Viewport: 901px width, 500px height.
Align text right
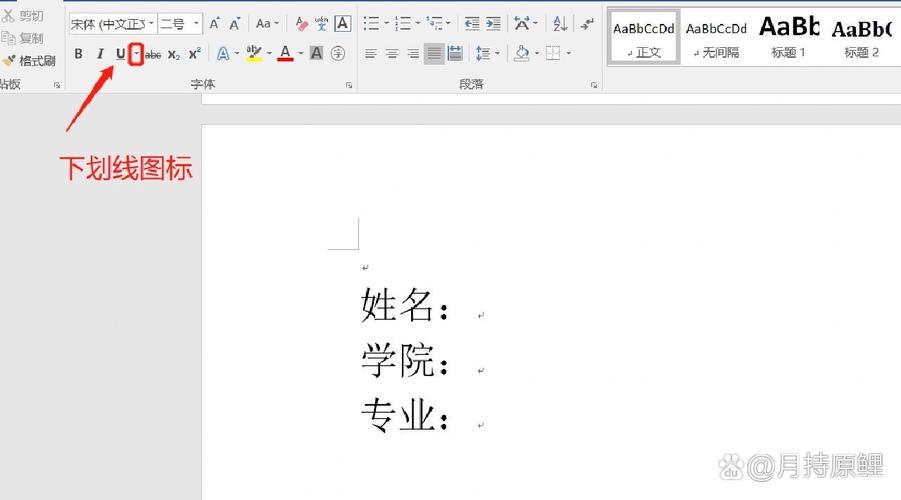(x=413, y=54)
